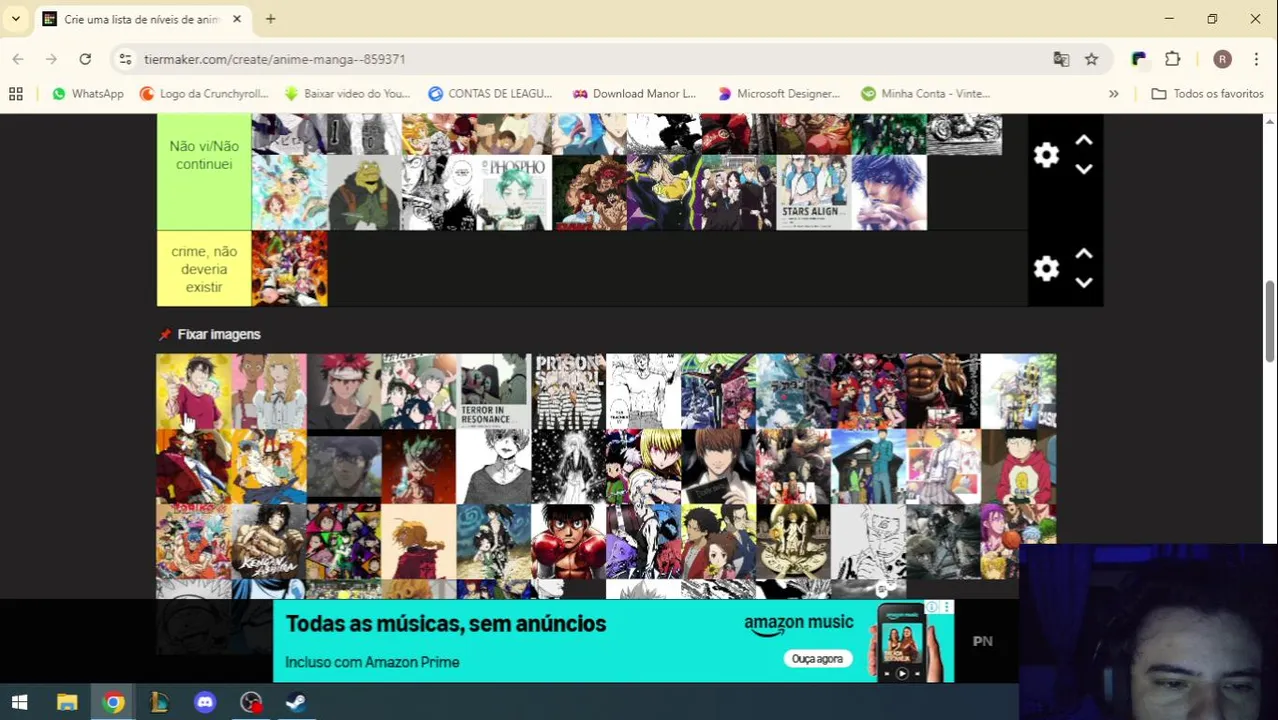Click the 'Não vi/Não continuei' tier label
This screenshot has width=1278, height=720.
coord(204,155)
